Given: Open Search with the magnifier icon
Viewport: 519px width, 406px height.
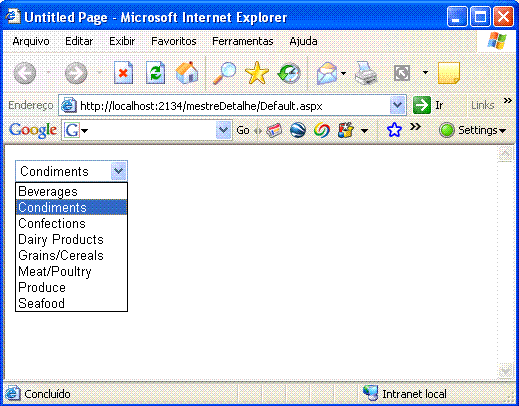Looking at the screenshot, I should coord(224,73).
